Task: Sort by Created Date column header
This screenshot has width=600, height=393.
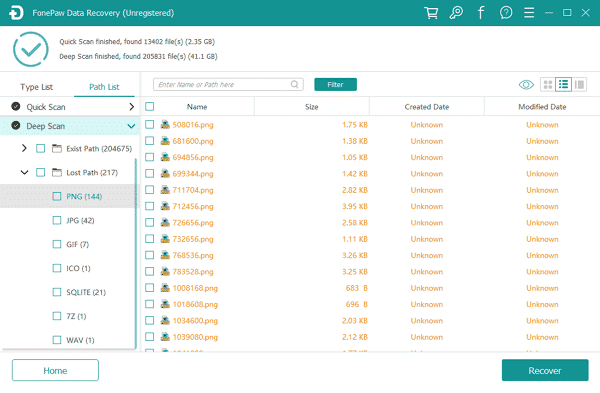Action: pyautogui.click(x=427, y=107)
